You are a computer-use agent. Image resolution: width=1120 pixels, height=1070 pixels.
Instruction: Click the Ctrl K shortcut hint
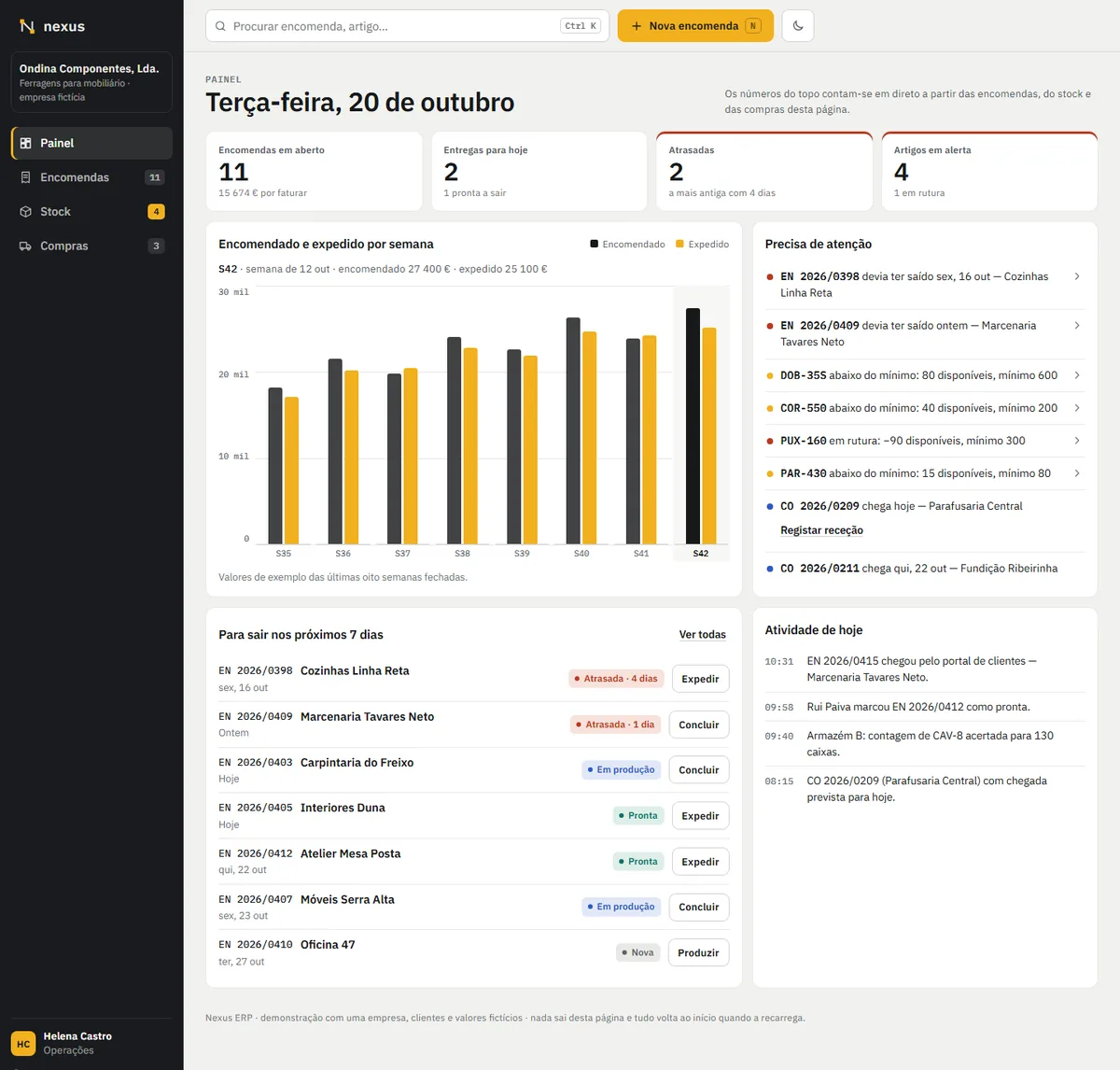[581, 26]
